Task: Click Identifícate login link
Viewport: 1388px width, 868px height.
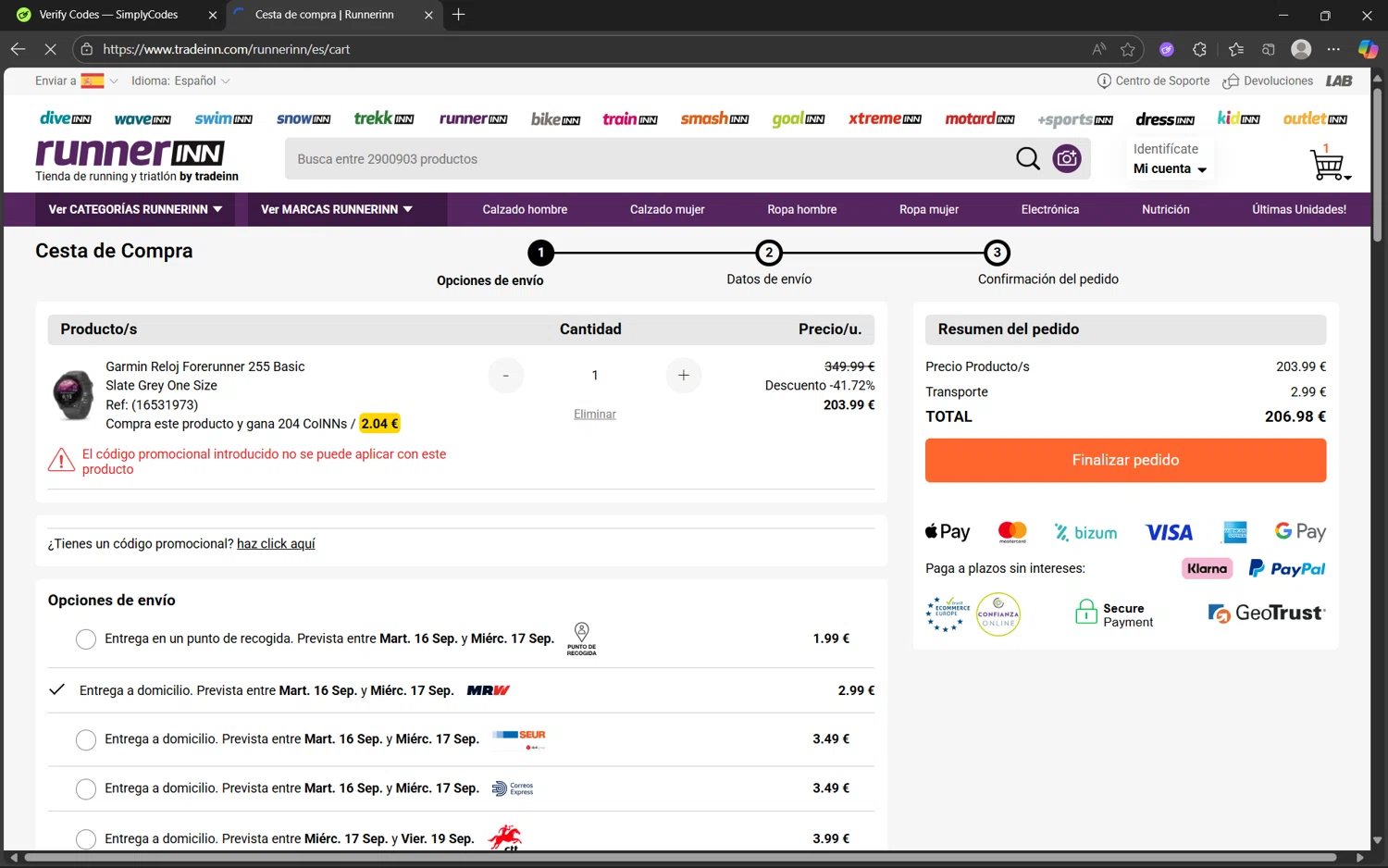Action: pyautogui.click(x=1166, y=148)
